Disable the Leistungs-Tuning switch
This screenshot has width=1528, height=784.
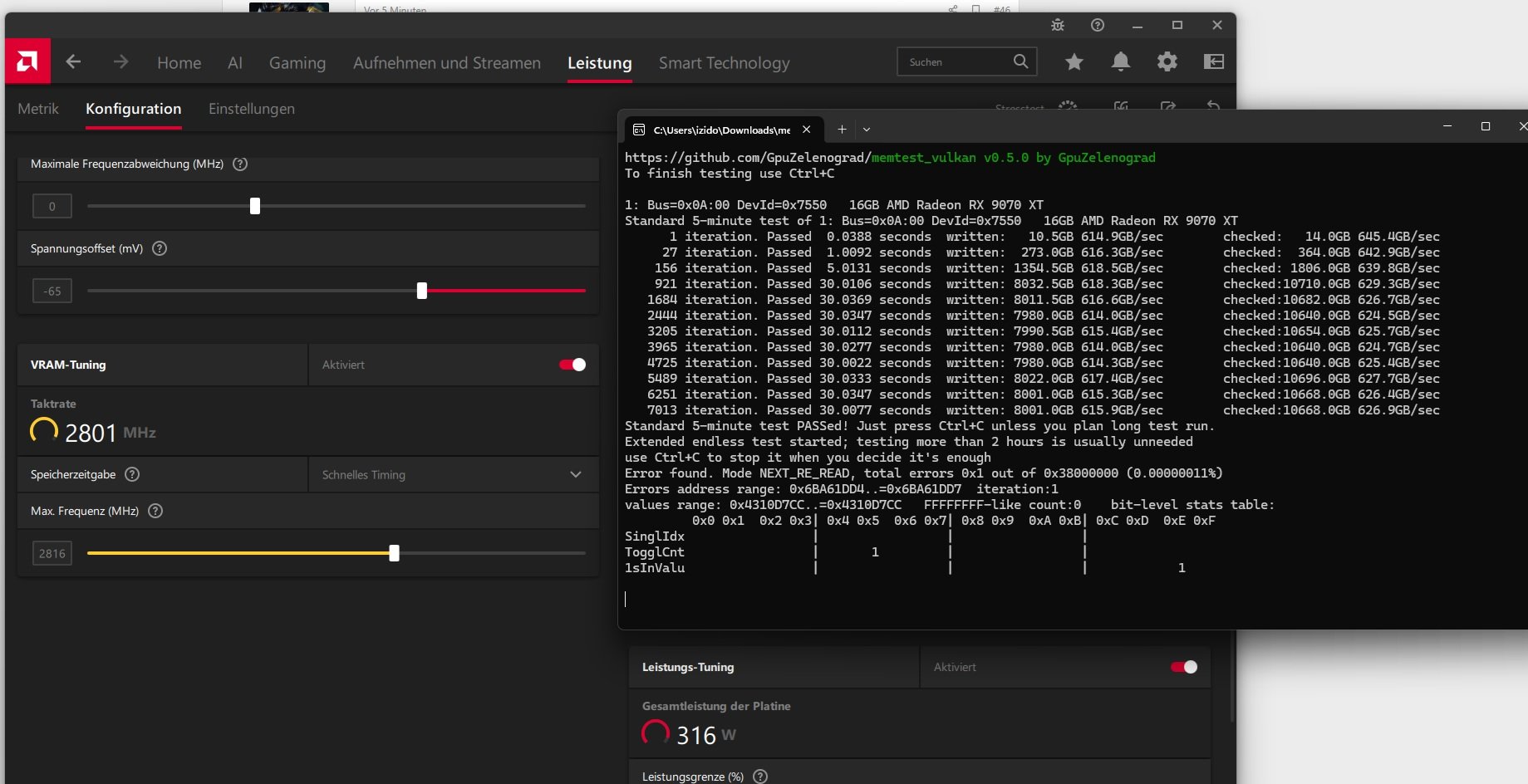[1184, 667]
